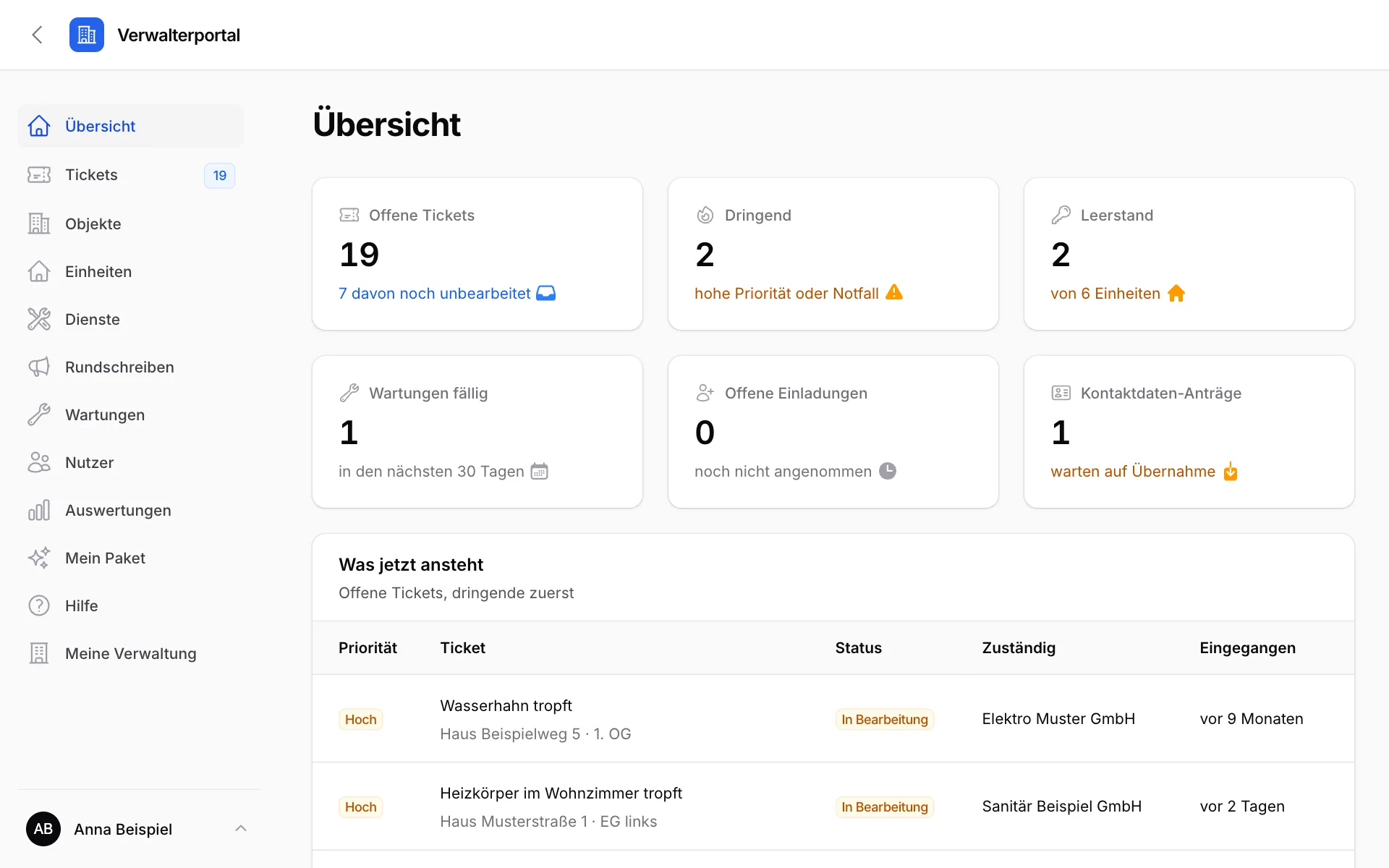Viewport: 1389px width, 868px height.
Task: Click the Eingegangen column header
Action: pos(1247,647)
